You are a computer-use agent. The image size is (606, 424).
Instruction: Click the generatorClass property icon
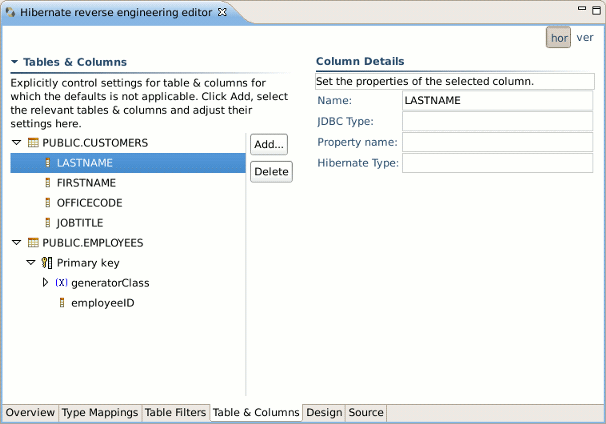click(x=61, y=283)
